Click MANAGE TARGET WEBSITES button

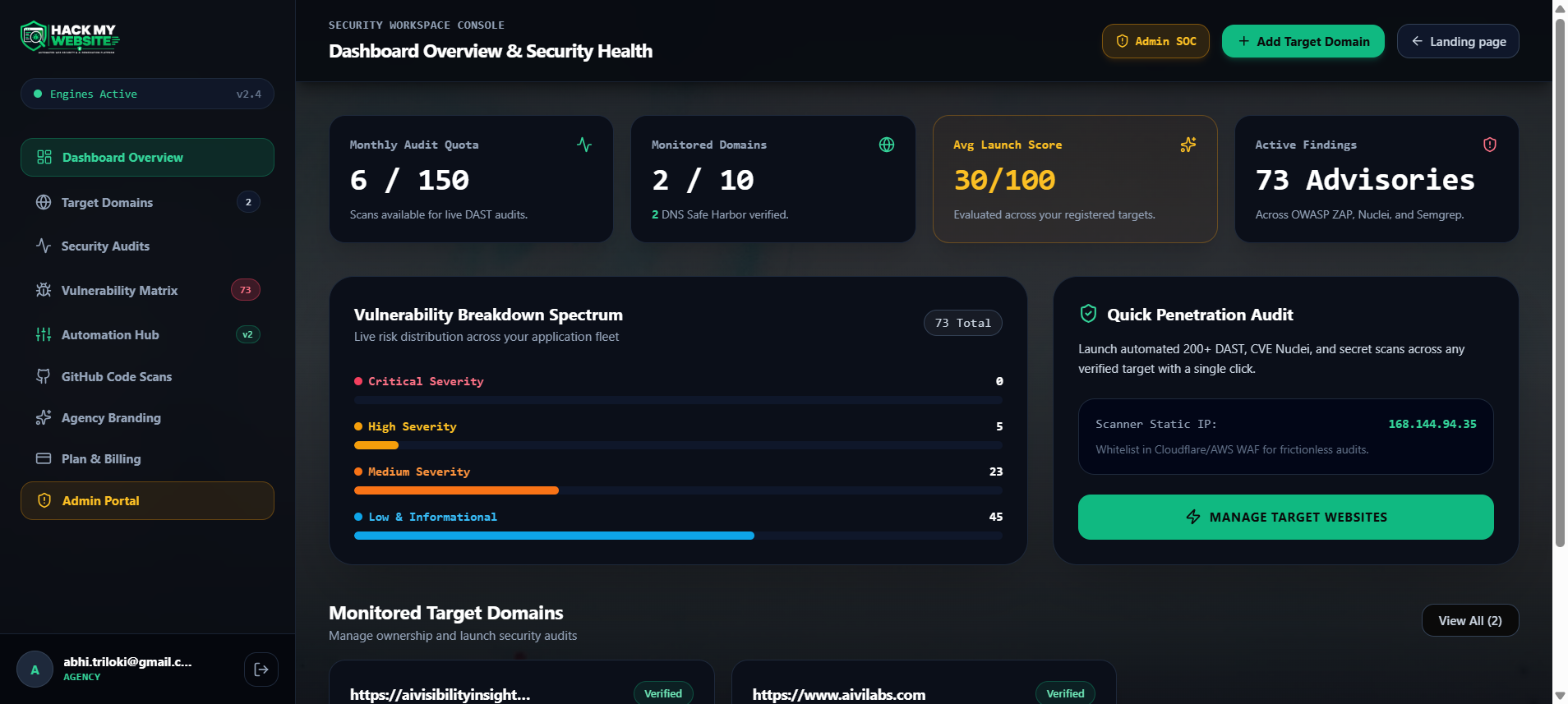[x=1285, y=517]
